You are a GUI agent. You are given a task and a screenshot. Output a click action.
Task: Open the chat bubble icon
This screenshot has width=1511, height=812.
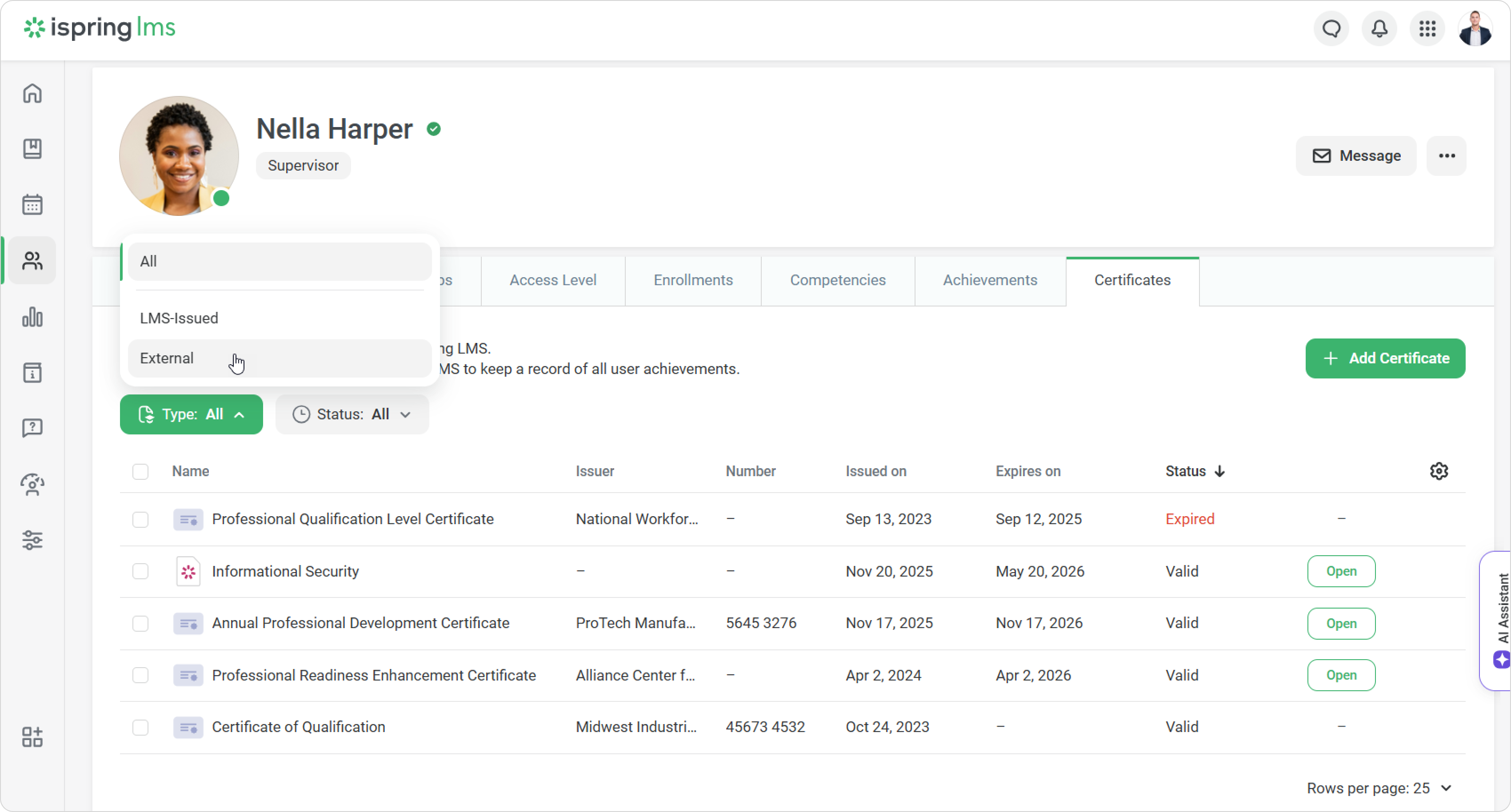1331,29
